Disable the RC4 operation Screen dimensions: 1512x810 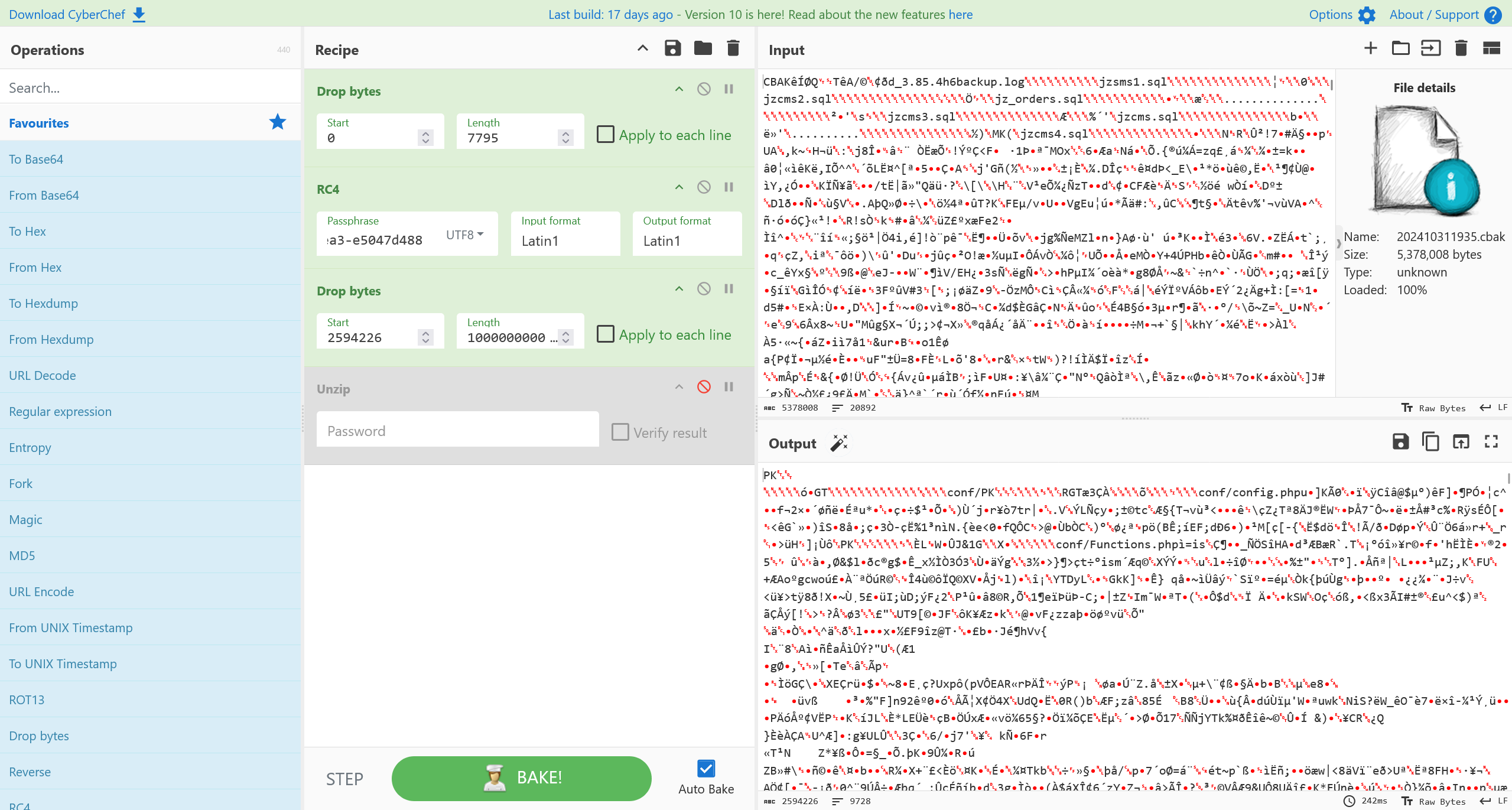click(x=704, y=187)
